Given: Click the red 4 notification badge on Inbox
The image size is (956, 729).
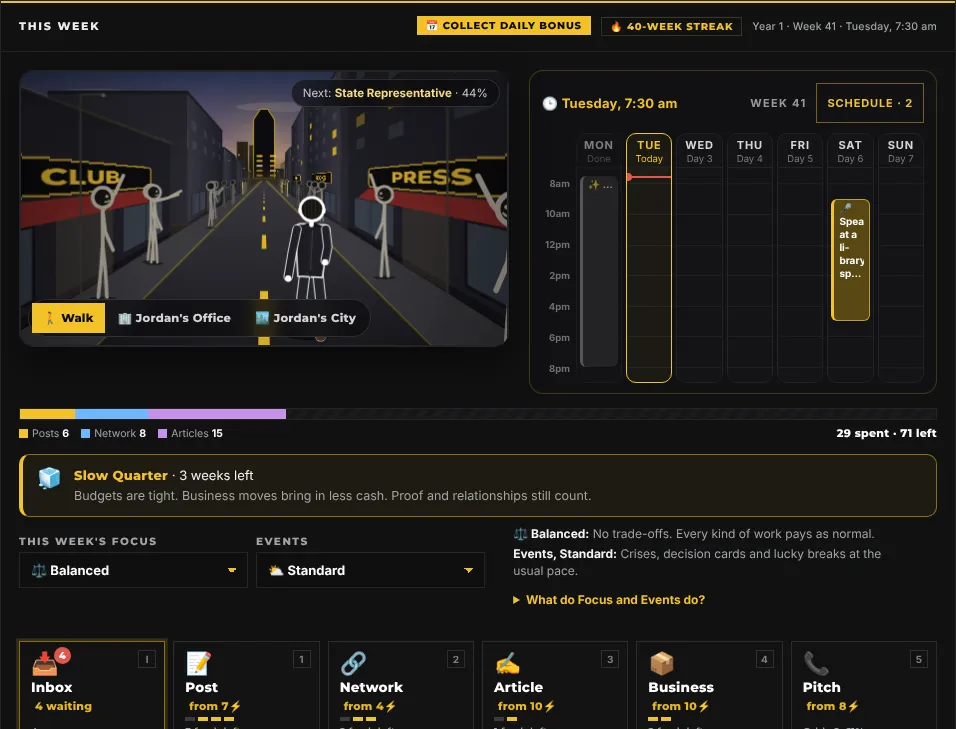Looking at the screenshot, I should [x=62, y=655].
